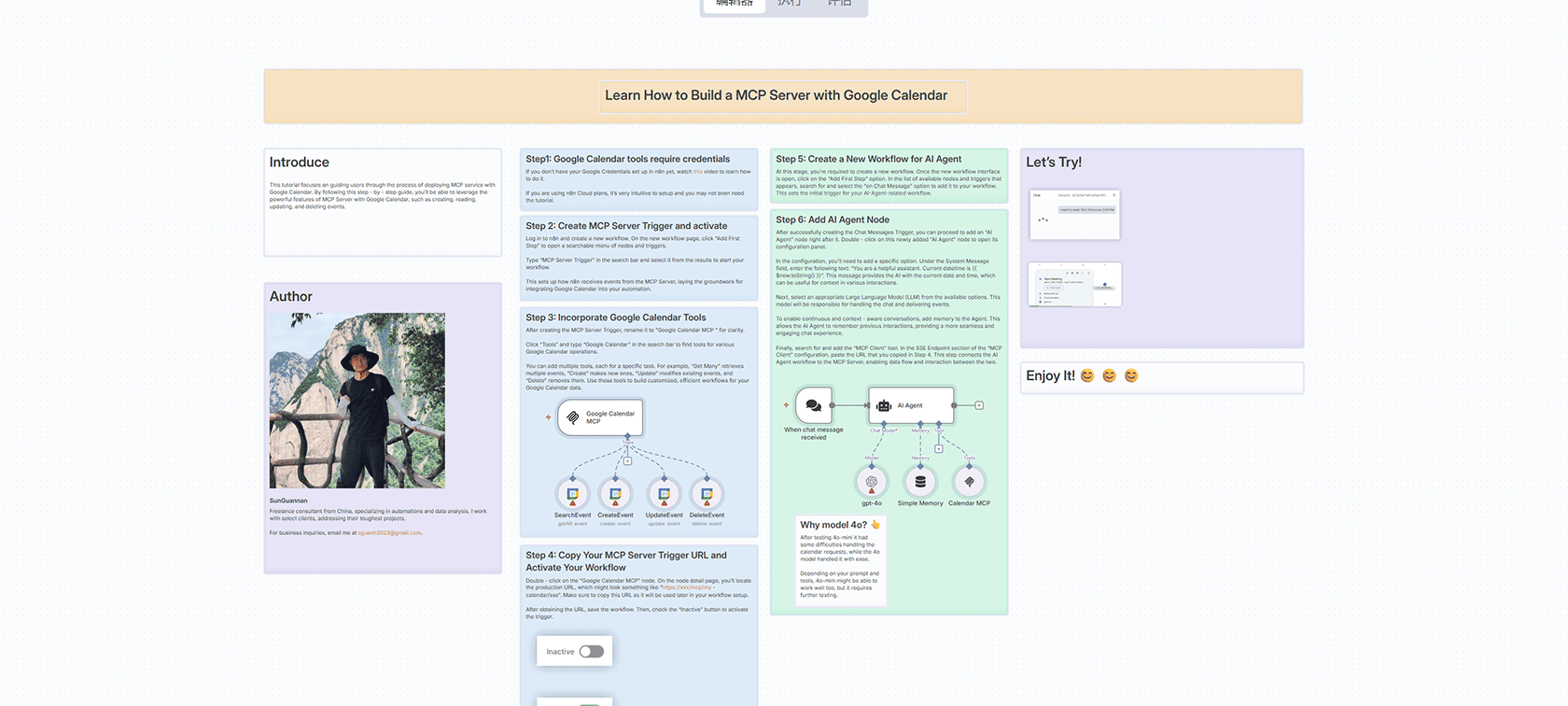Switch to the middle tab in top bar
This screenshot has width=1568, height=706.
pyautogui.click(x=789, y=5)
